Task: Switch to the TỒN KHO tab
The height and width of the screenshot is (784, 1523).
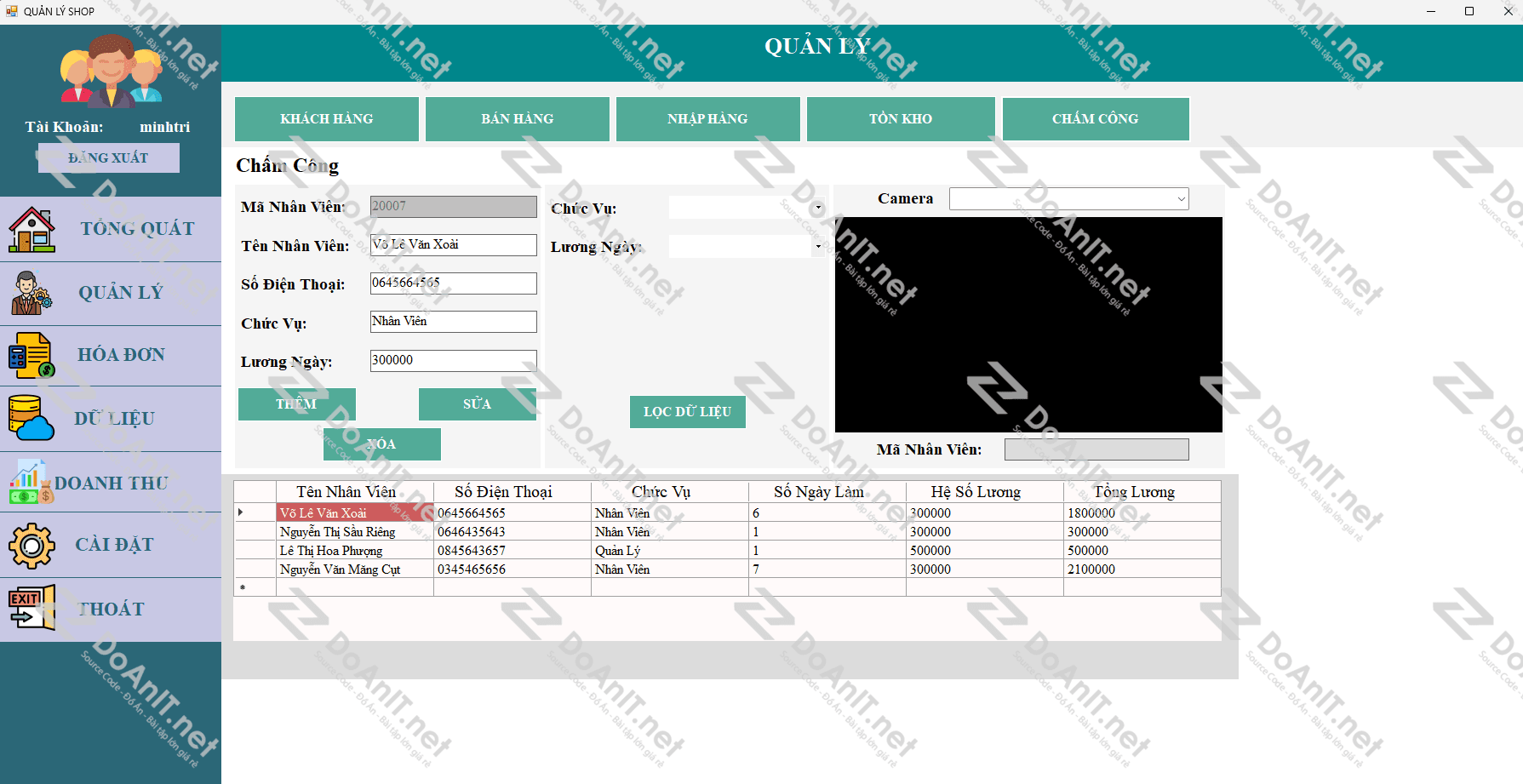Action: tap(901, 119)
